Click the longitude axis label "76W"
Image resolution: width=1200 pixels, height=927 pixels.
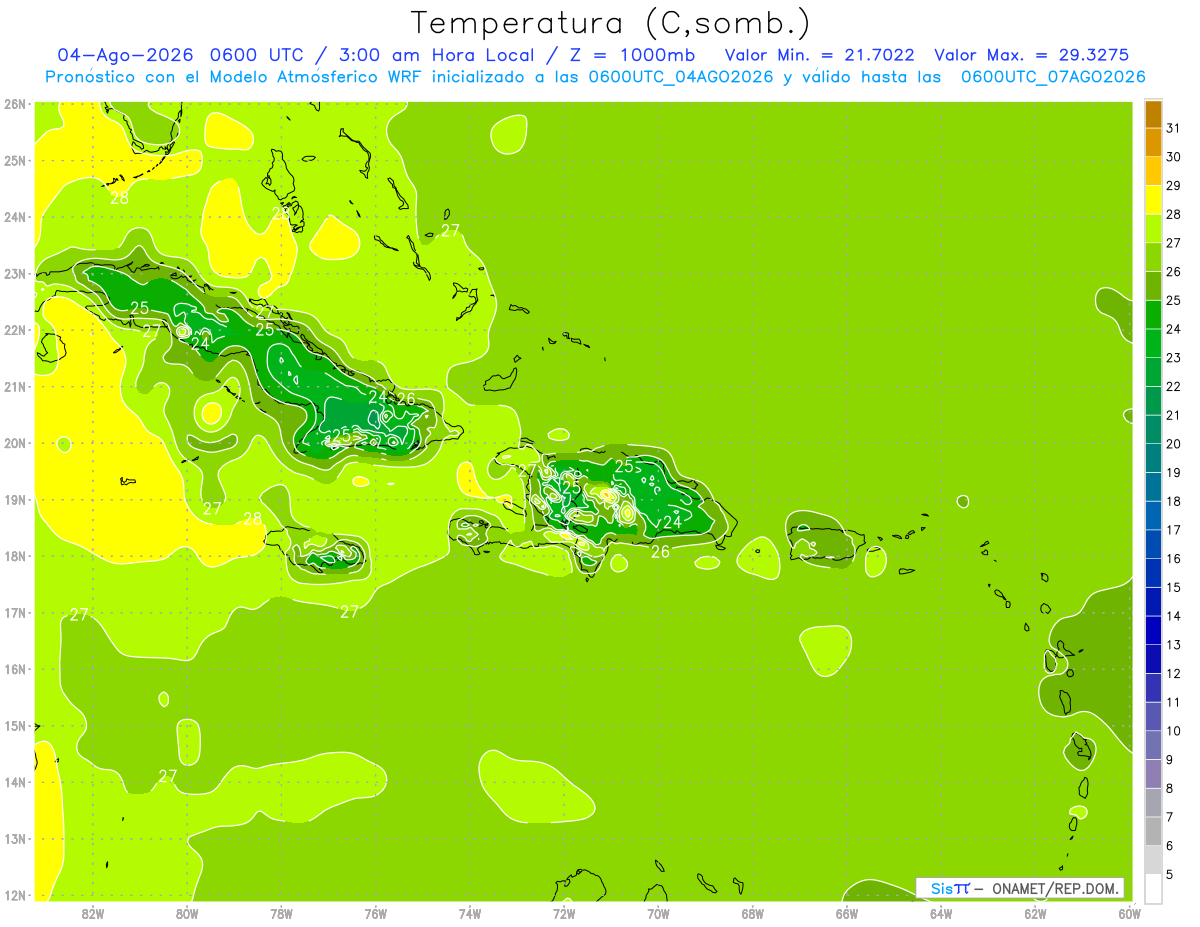(x=376, y=913)
